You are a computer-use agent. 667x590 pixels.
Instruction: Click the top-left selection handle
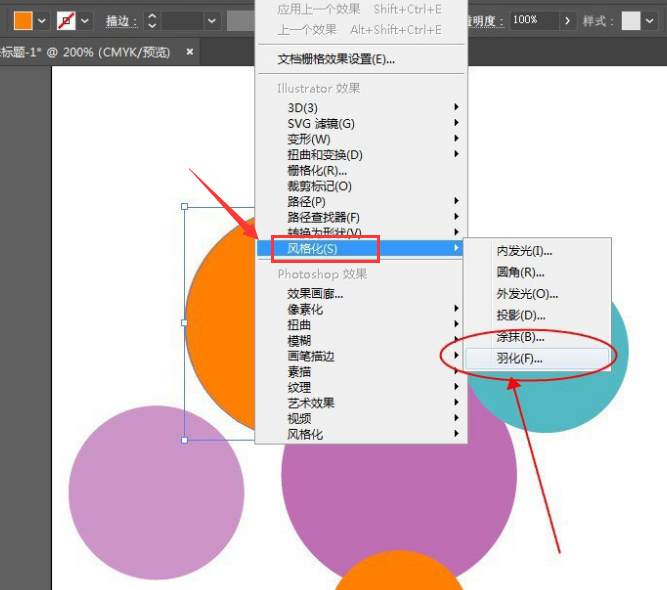click(x=185, y=207)
